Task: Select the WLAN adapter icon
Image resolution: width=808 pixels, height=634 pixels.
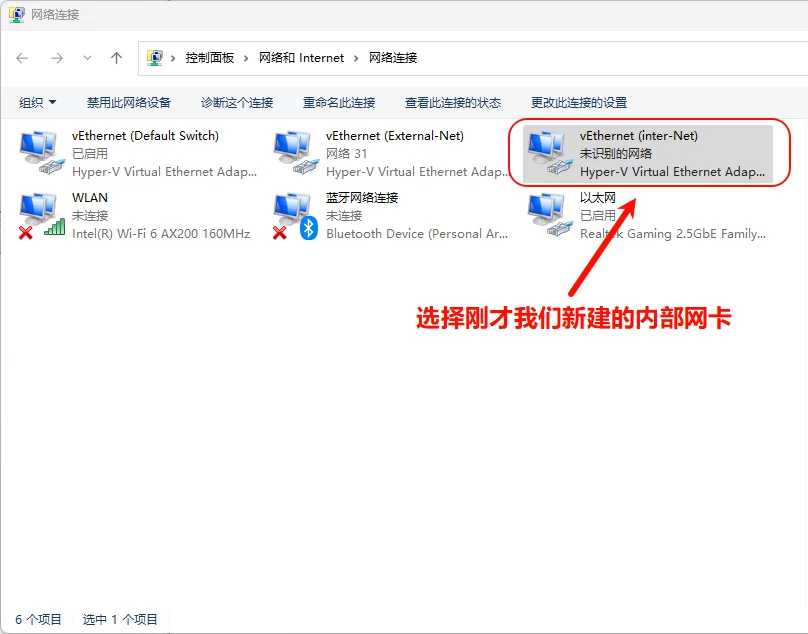Action: [42, 216]
